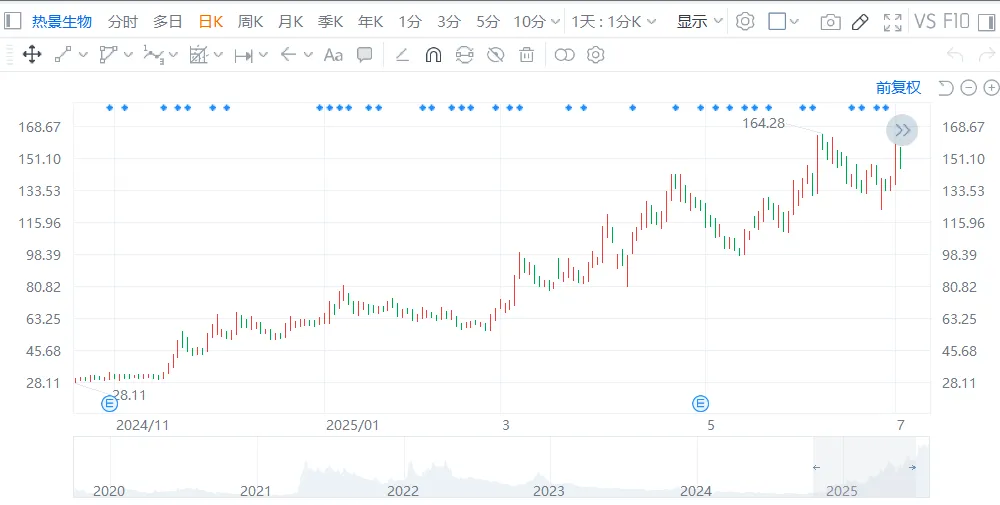The height and width of the screenshot is (505, 1000).
Task: Zoom in chart with plus icon
Action: click(x=989, y=88)
